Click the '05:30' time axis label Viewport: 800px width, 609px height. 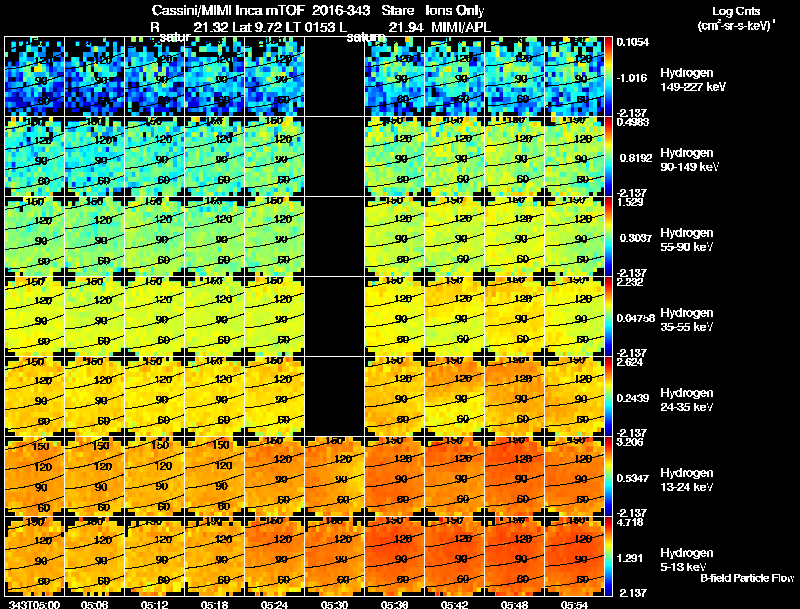(334, 604)
